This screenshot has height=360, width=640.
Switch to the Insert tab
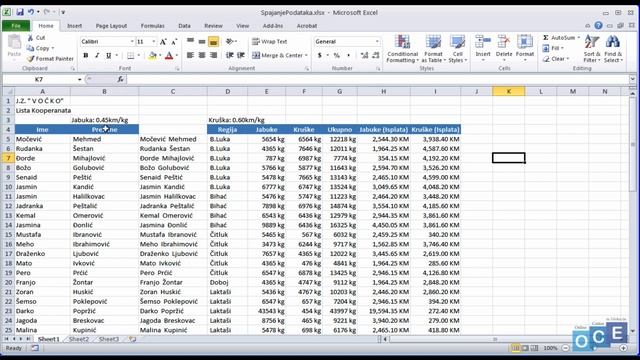point(74,26)
